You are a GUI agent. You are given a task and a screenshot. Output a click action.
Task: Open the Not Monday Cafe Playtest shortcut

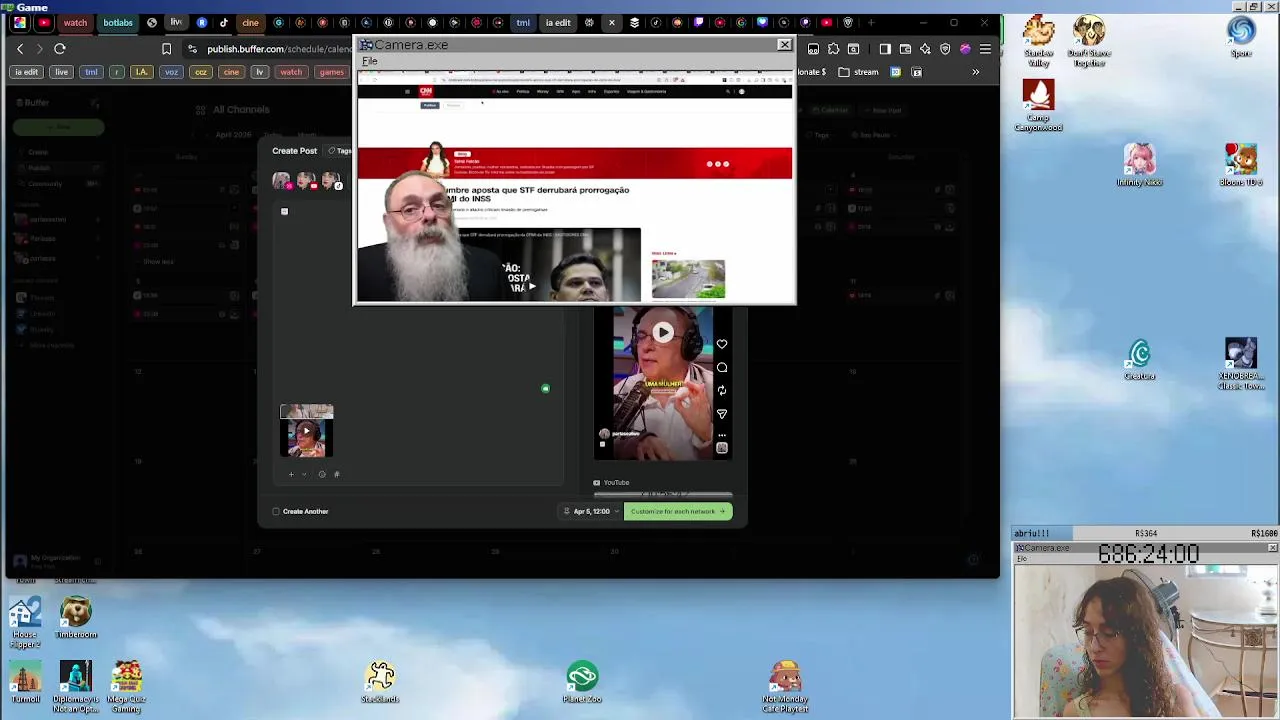tap(785, 687)
